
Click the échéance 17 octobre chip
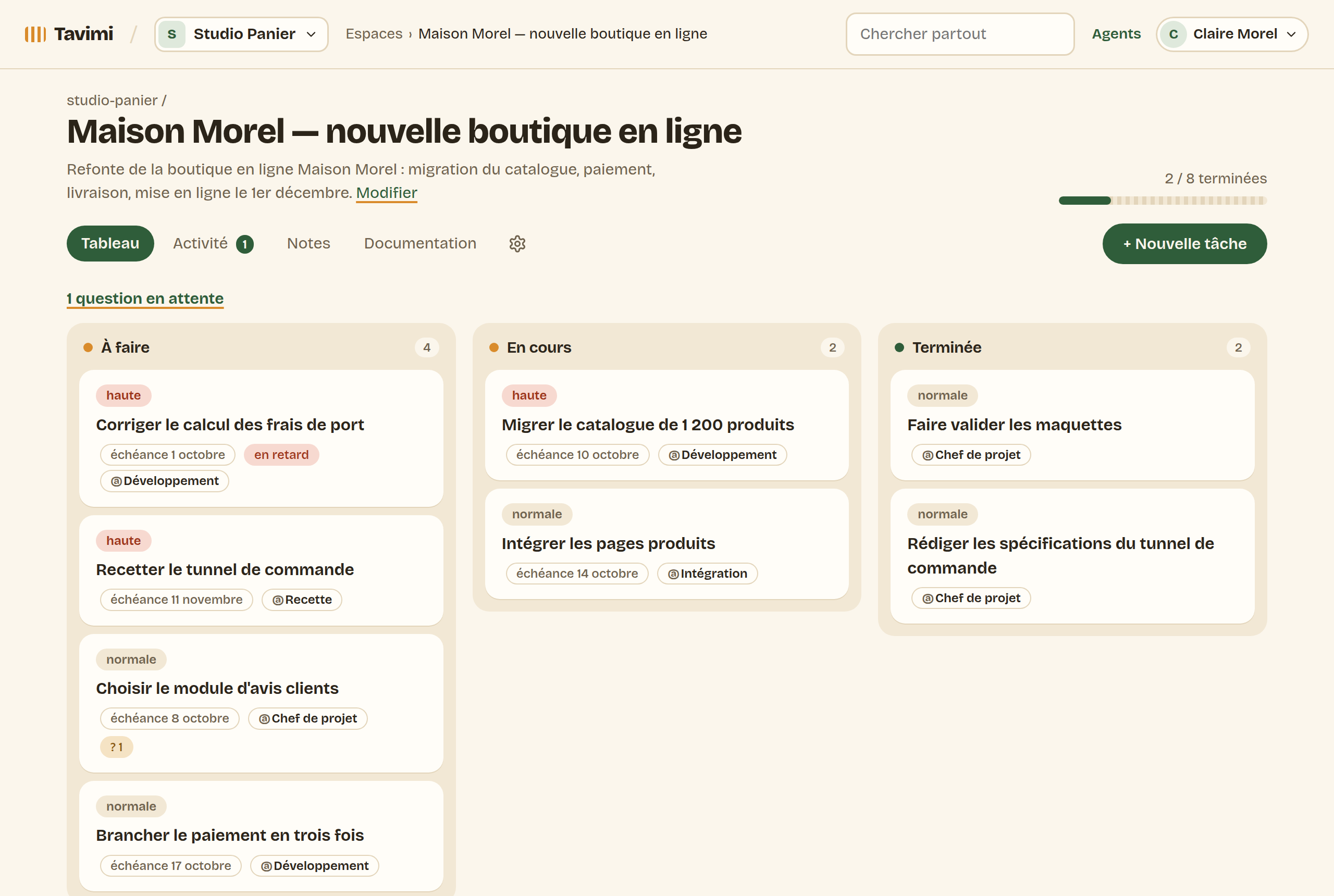(170, 866)
